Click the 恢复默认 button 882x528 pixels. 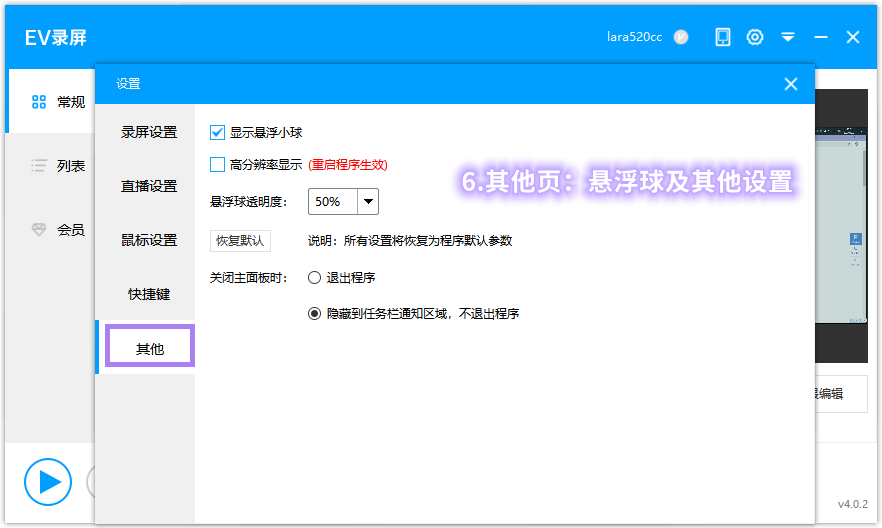pos(240,241)
